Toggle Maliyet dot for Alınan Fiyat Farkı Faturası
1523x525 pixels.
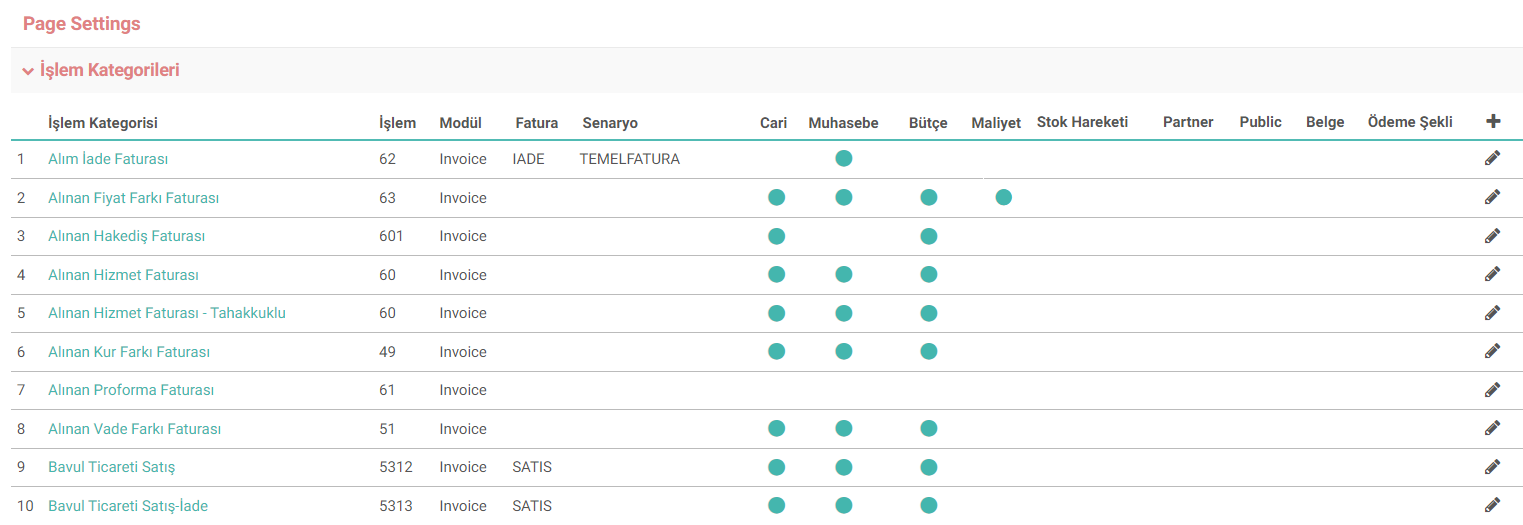tap(1004, 198)
